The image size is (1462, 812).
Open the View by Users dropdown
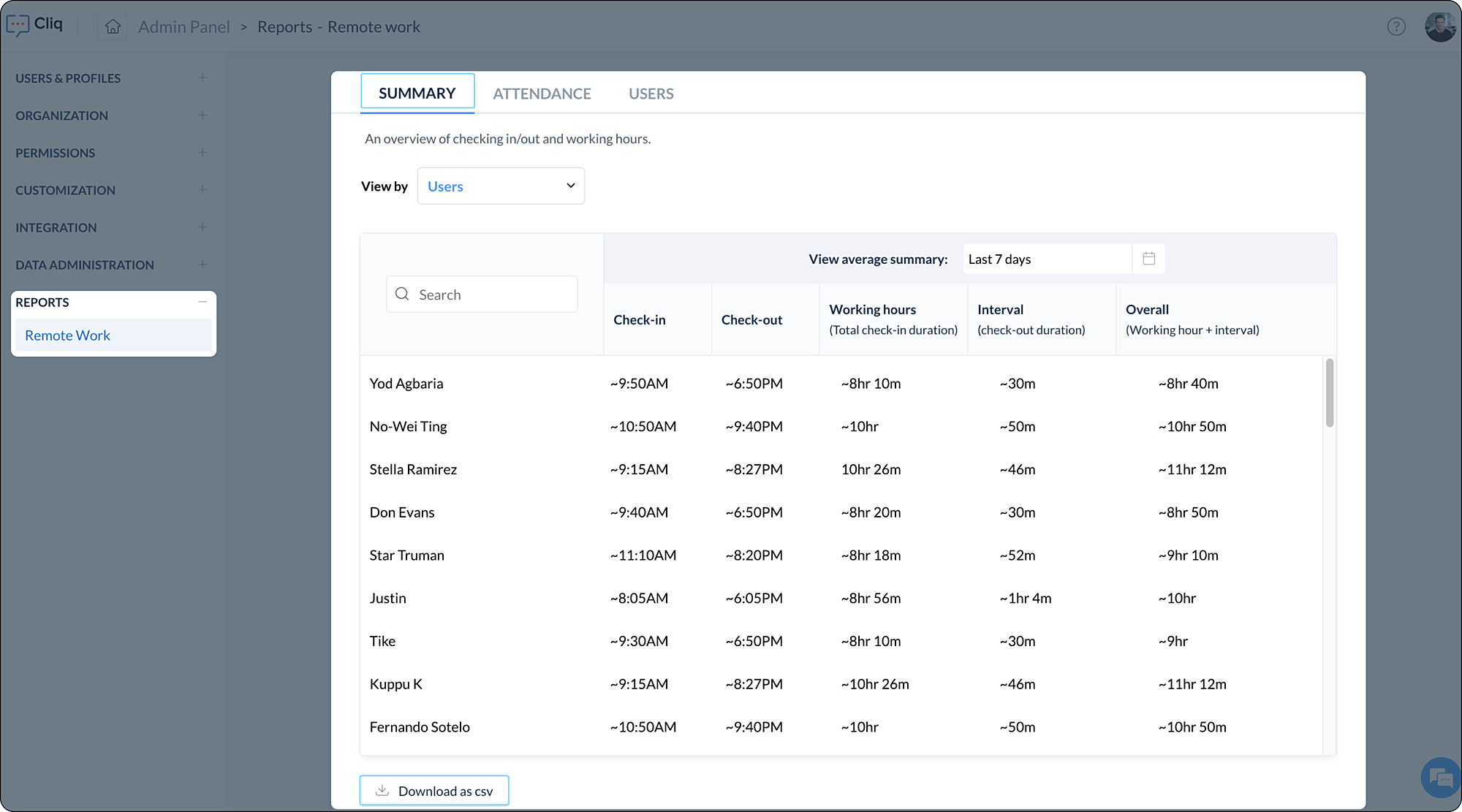coord(501,186)
